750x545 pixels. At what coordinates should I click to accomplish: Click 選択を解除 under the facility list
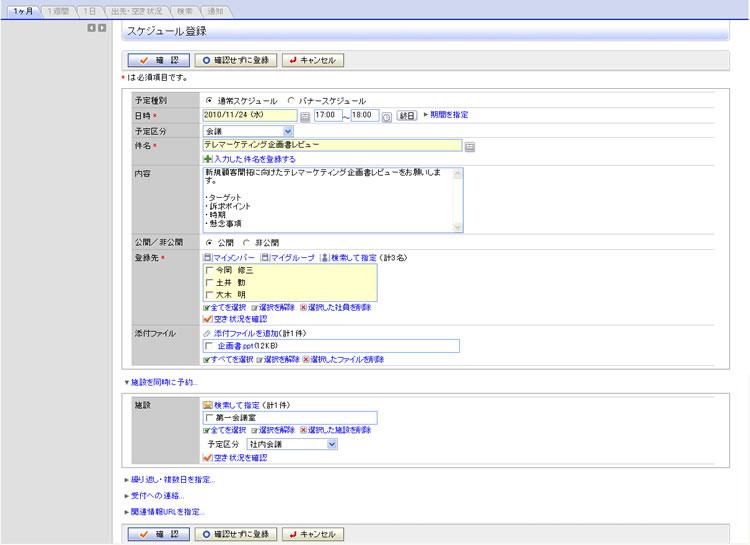[x=276, y=430]
